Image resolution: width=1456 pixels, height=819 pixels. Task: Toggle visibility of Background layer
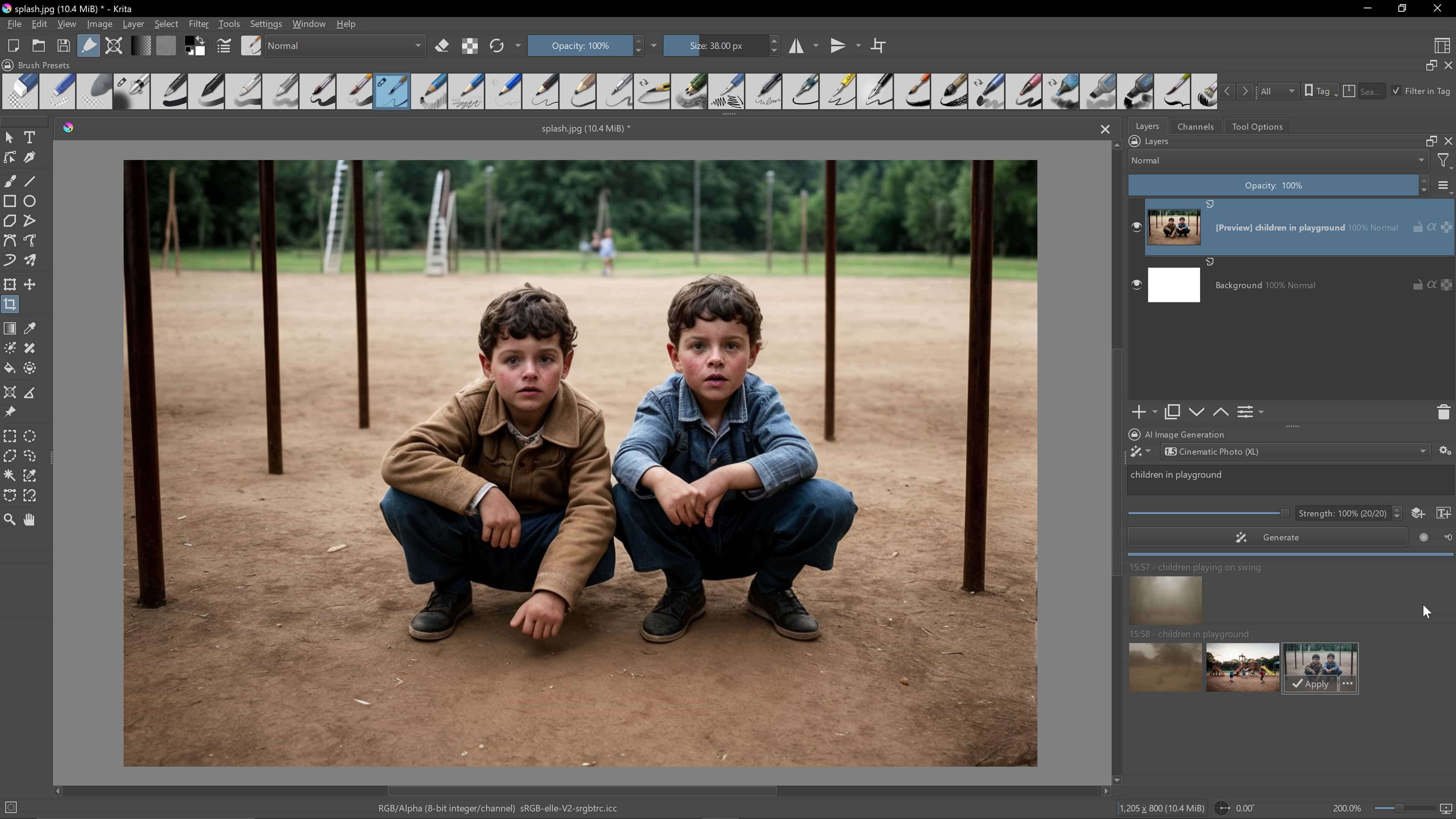click(1137, 285)
